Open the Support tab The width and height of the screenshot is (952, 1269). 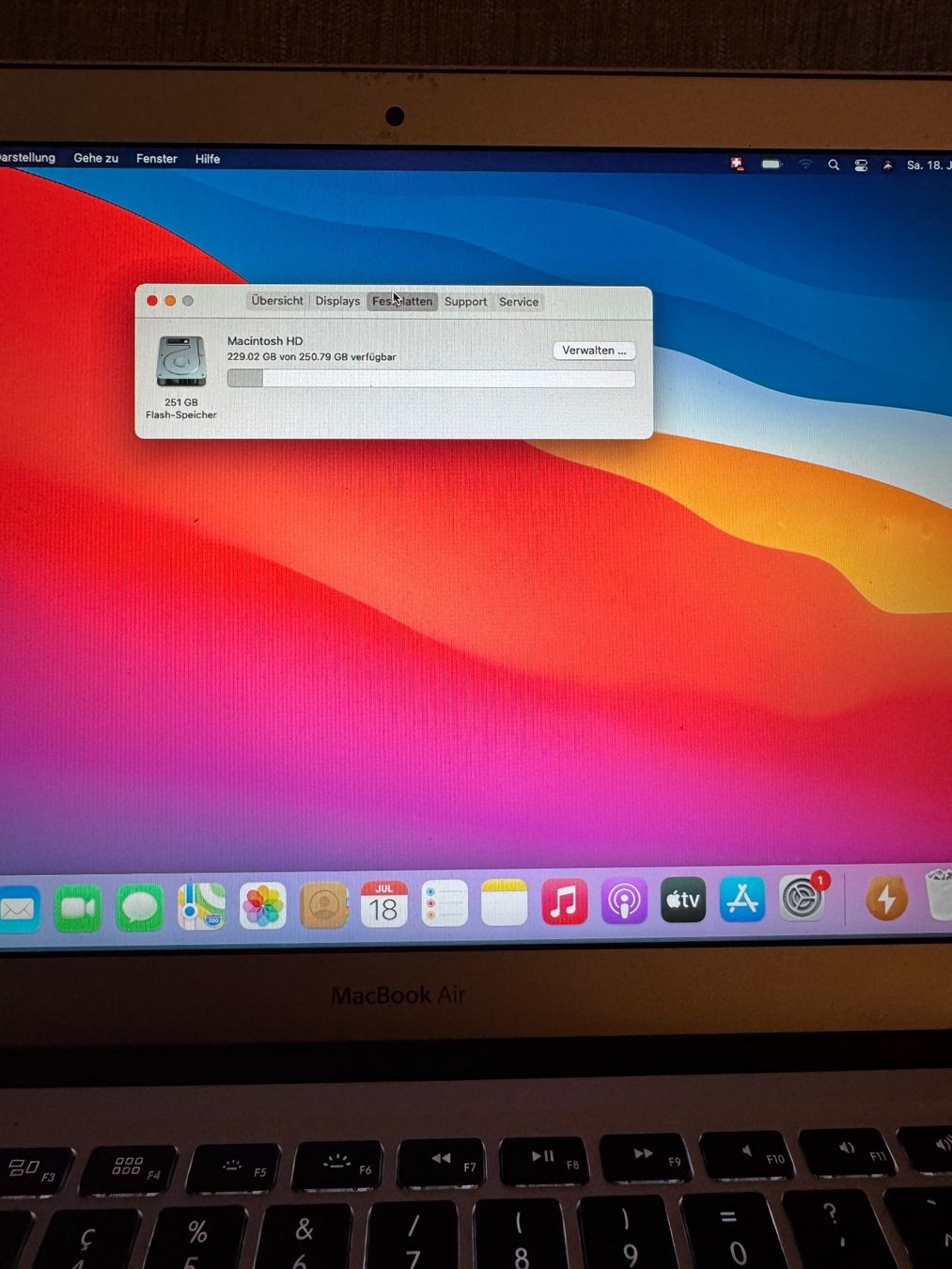(x=465, y=302)
